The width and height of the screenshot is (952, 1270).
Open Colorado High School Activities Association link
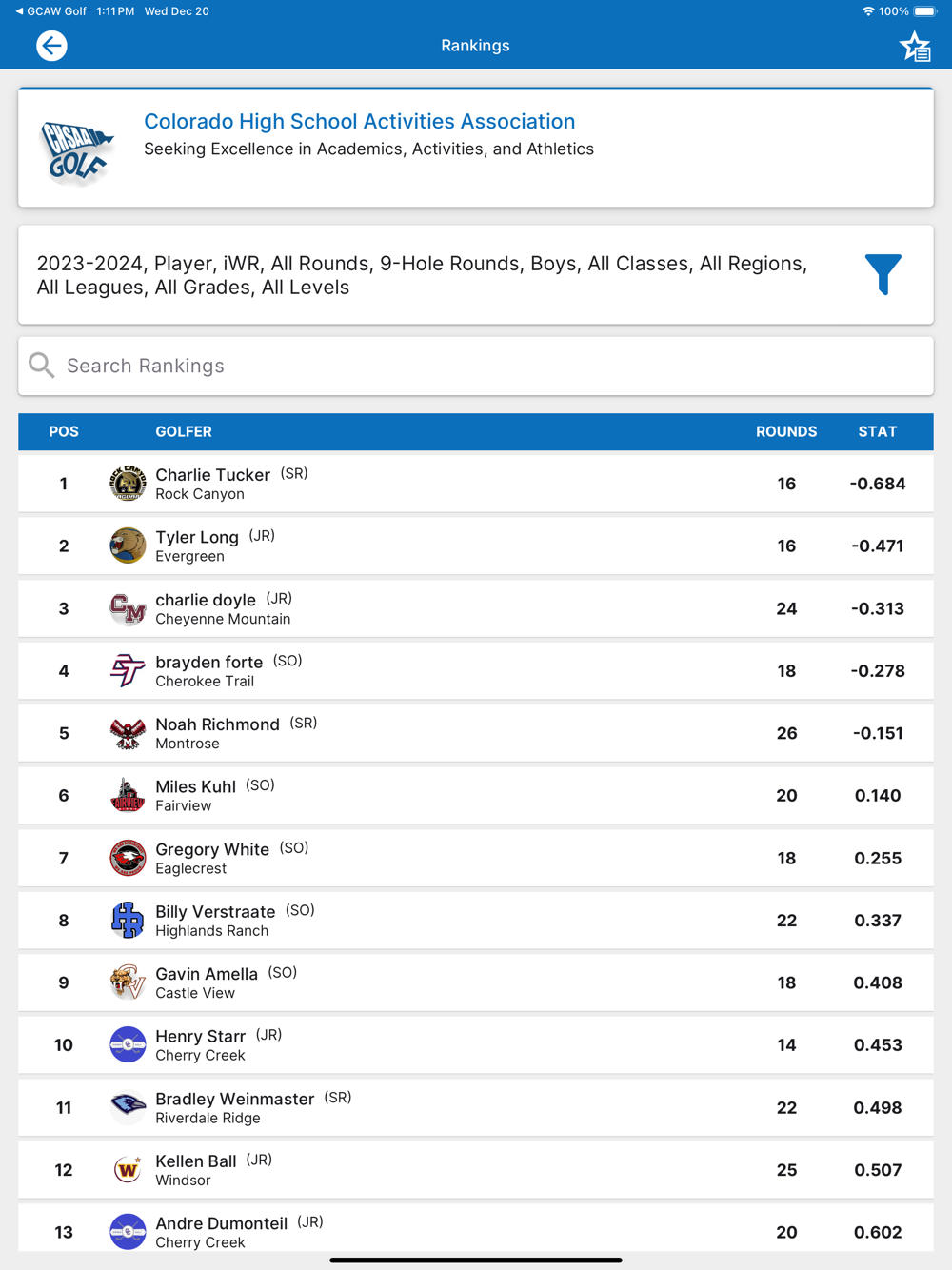click(x=360, y=121)
